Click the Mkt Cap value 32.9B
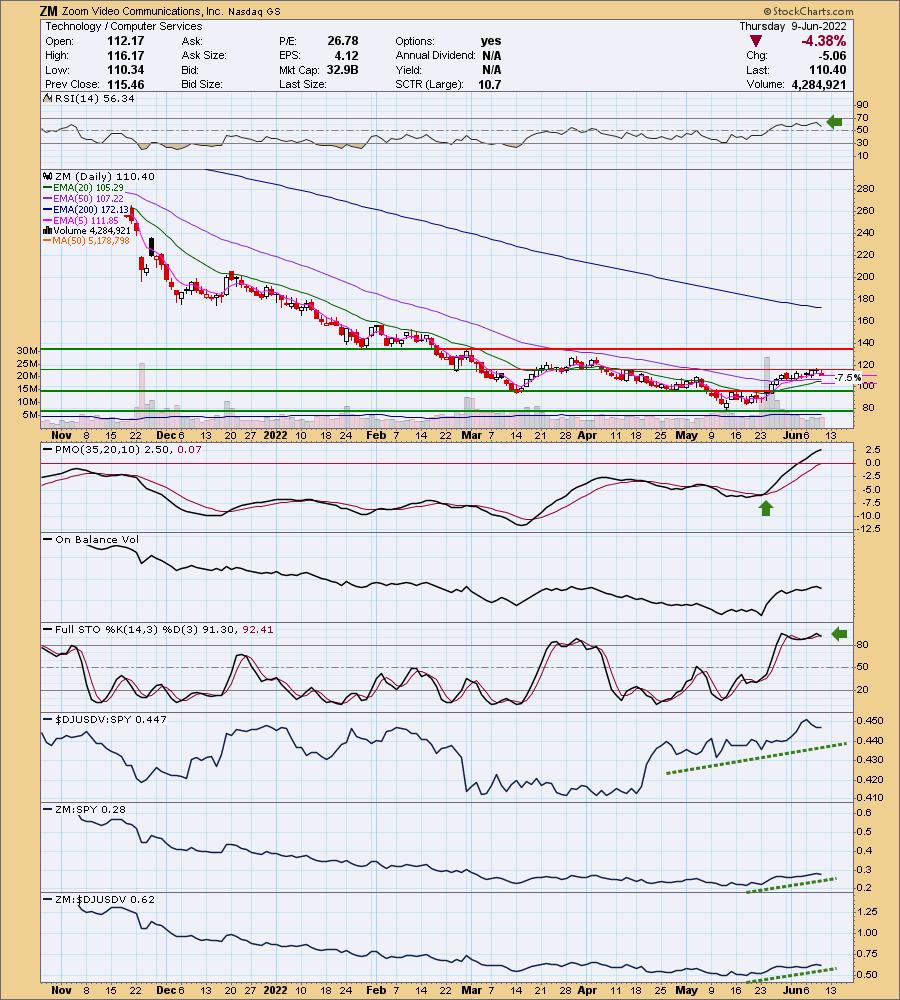The width and height of the screenshot is (900, 1000). tap(342, 70)
